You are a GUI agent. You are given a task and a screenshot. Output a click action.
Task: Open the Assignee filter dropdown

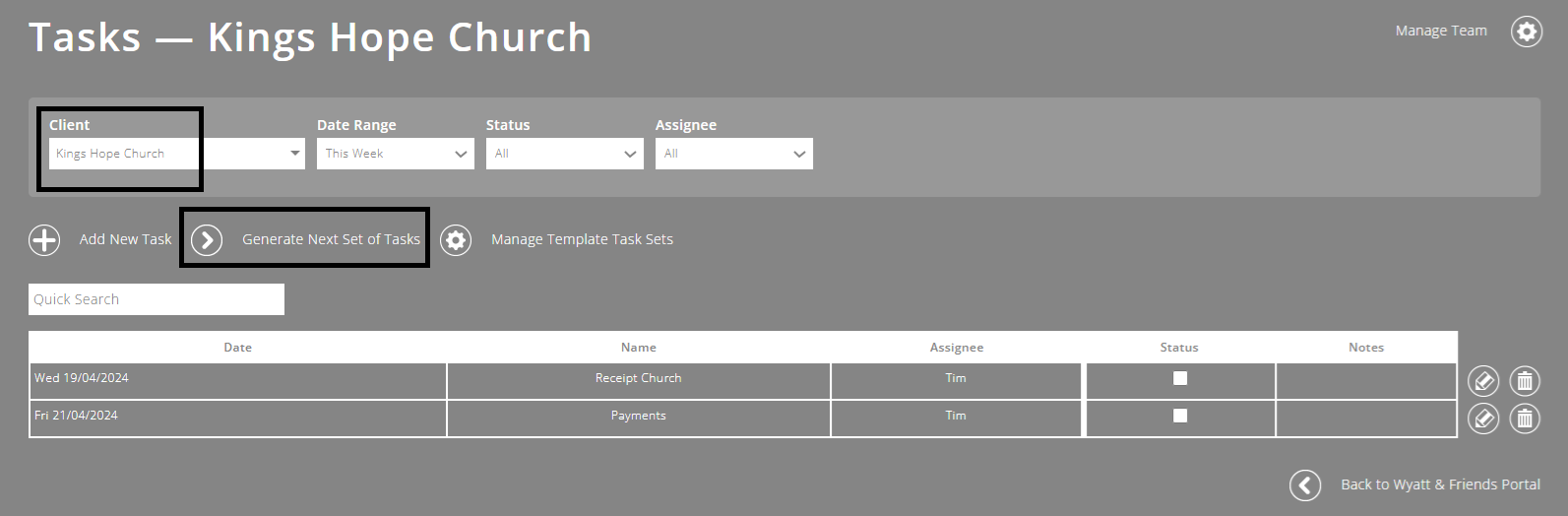click(734, 154)
